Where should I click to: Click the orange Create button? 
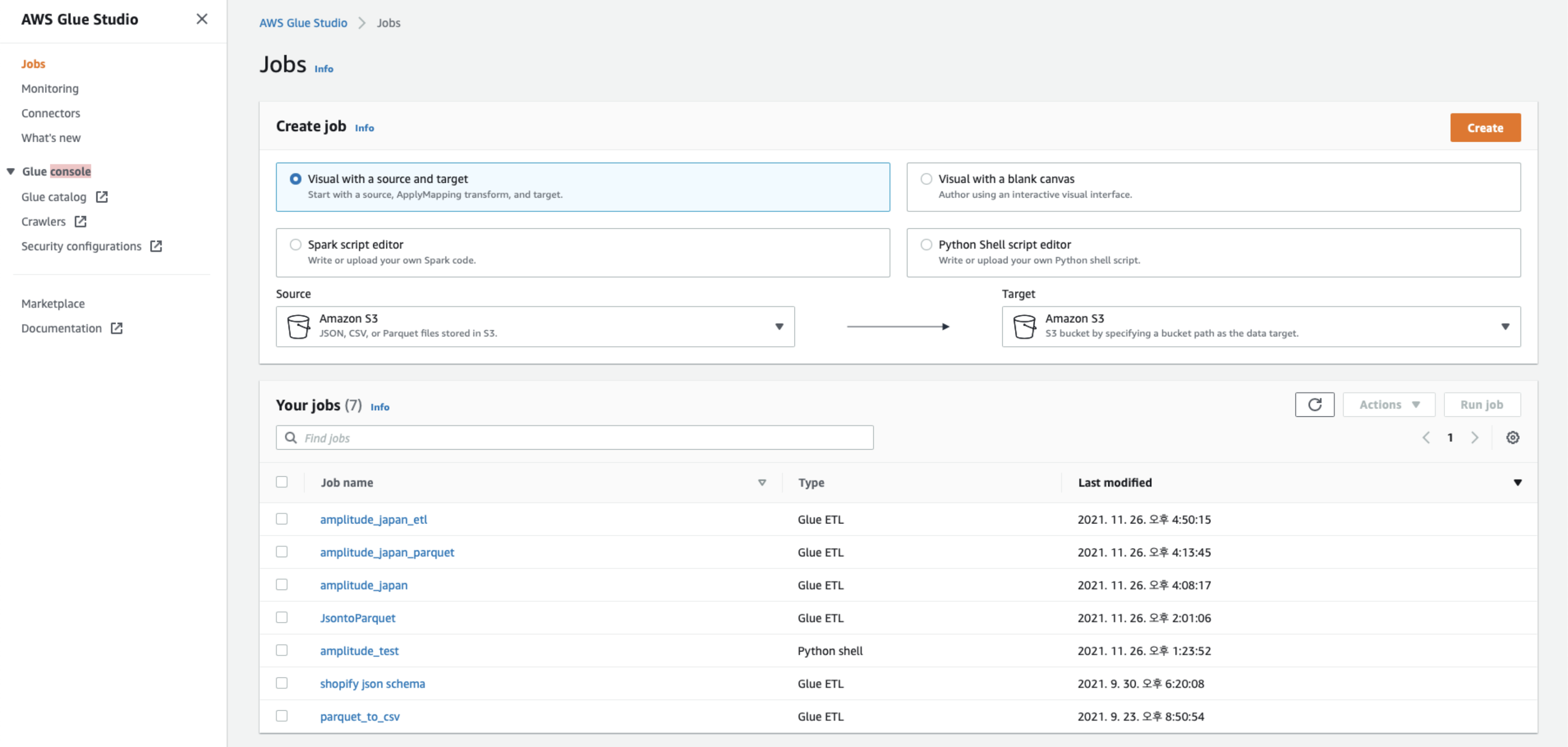[1484, 128]
